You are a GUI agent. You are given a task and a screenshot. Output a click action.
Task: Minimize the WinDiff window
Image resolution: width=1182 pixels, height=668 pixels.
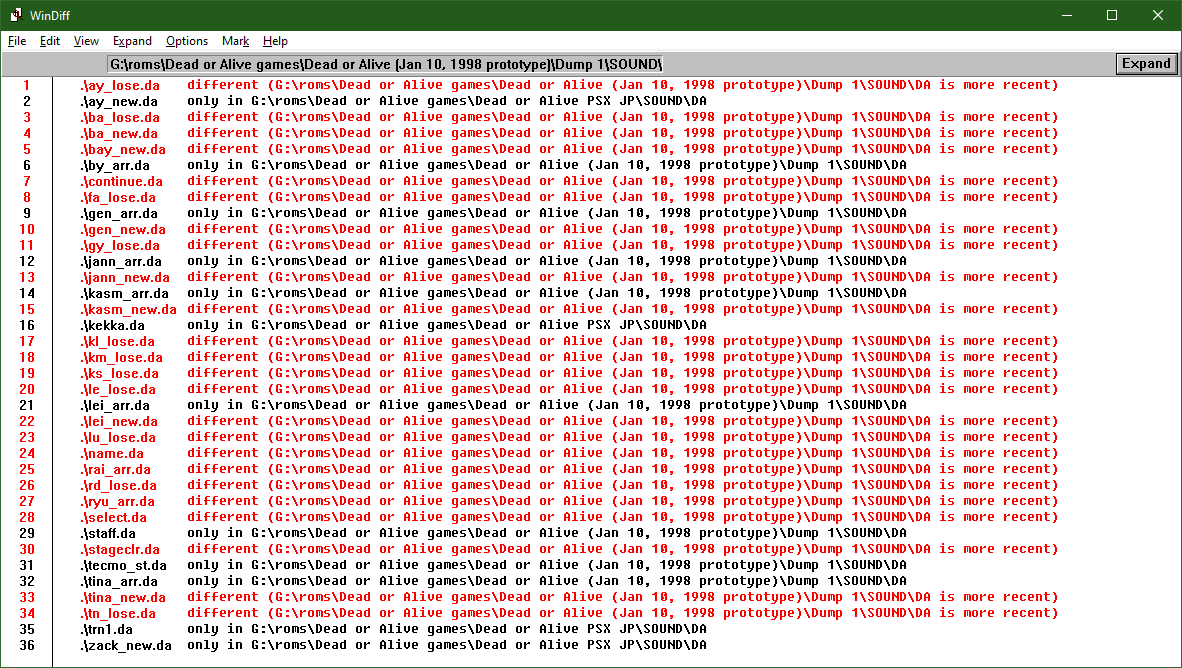coord(1067,15)
